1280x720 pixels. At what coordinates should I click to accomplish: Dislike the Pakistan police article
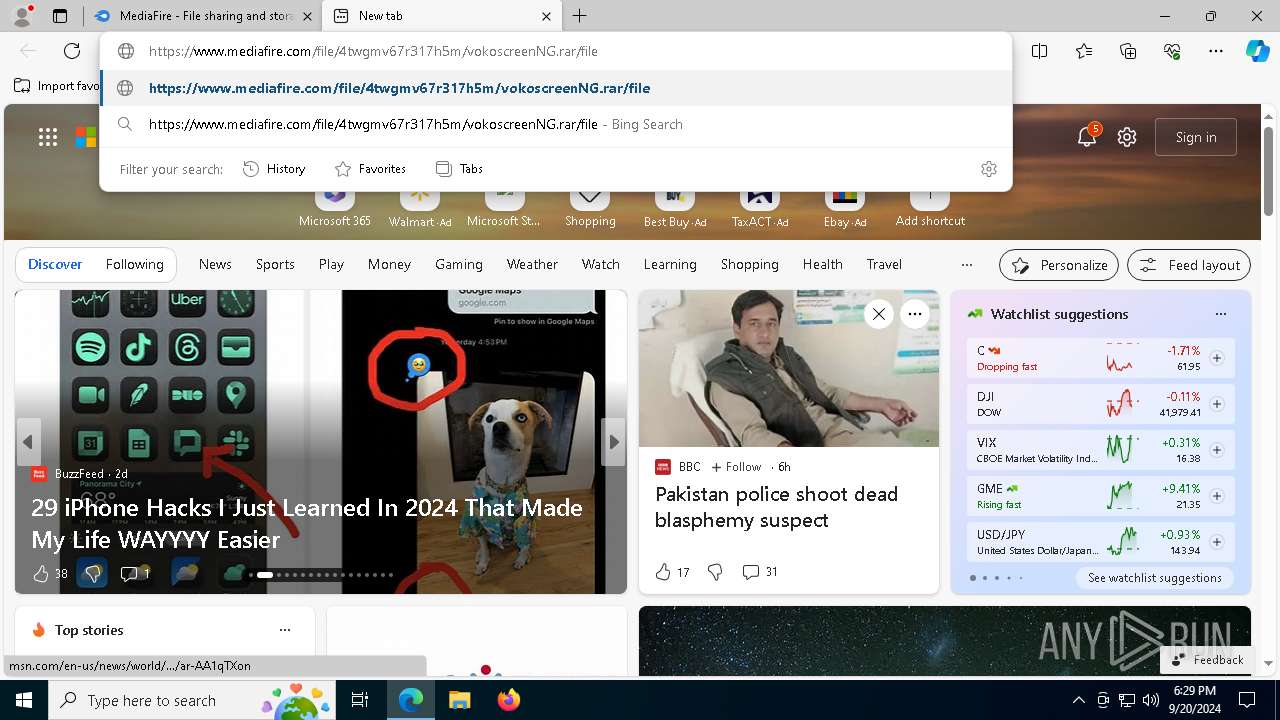tap(715, 572)
